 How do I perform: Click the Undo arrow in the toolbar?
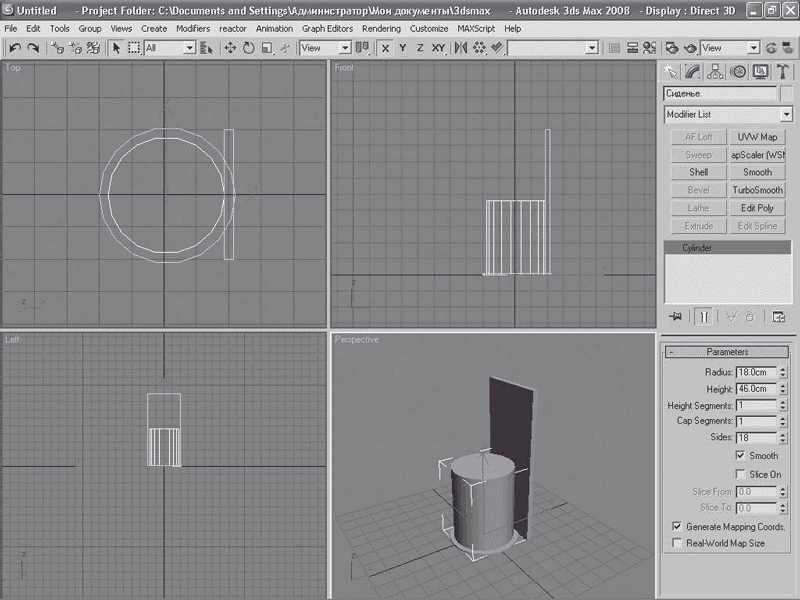[x=15, y=48]
